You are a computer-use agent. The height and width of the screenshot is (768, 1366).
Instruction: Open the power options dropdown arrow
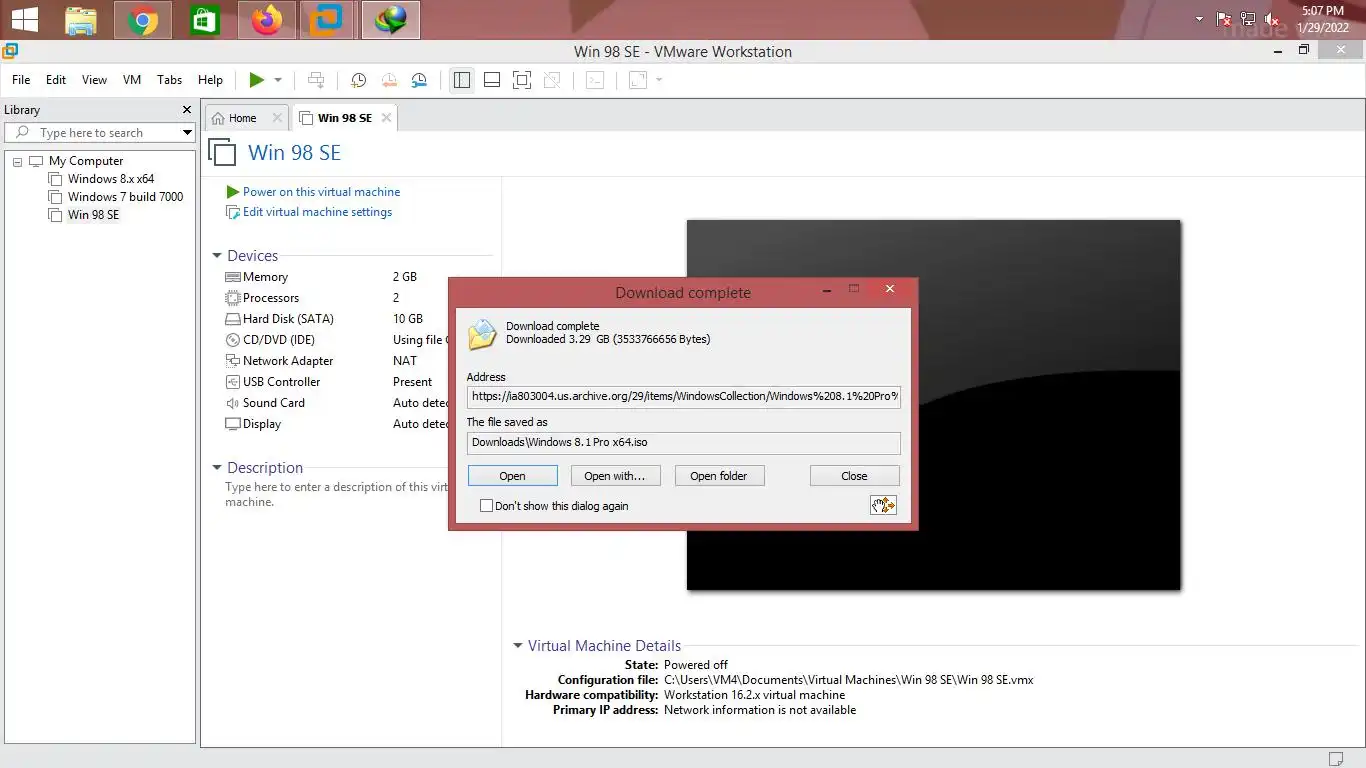pyautogui.click(x=278, y=80)
